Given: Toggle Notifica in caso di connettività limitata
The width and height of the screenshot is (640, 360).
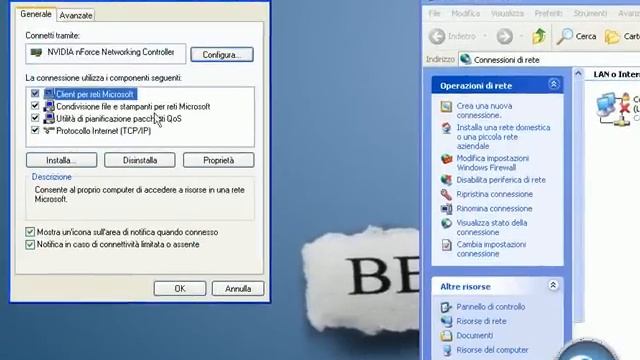Looking at the screenshot, I should click(30, 244).
